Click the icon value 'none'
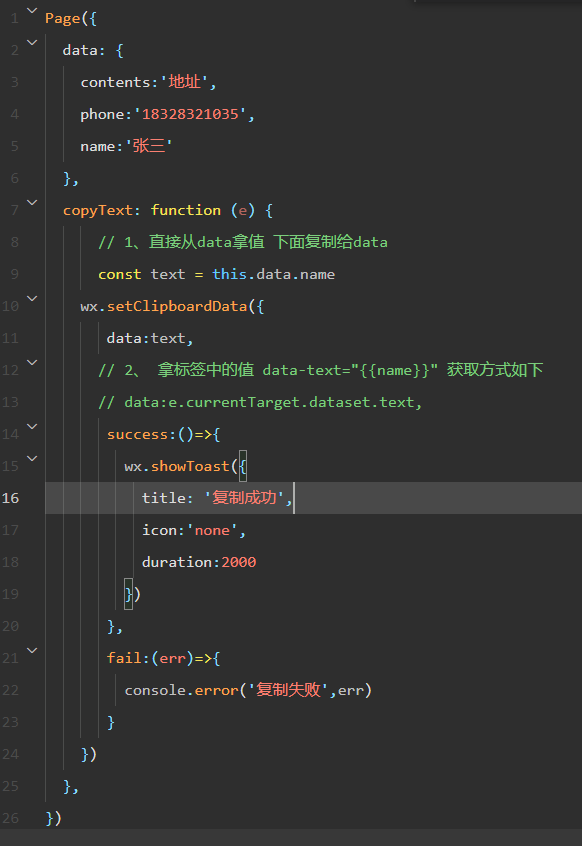The height and width of the screenshot is (846, 582). click(x=212, y=530)
